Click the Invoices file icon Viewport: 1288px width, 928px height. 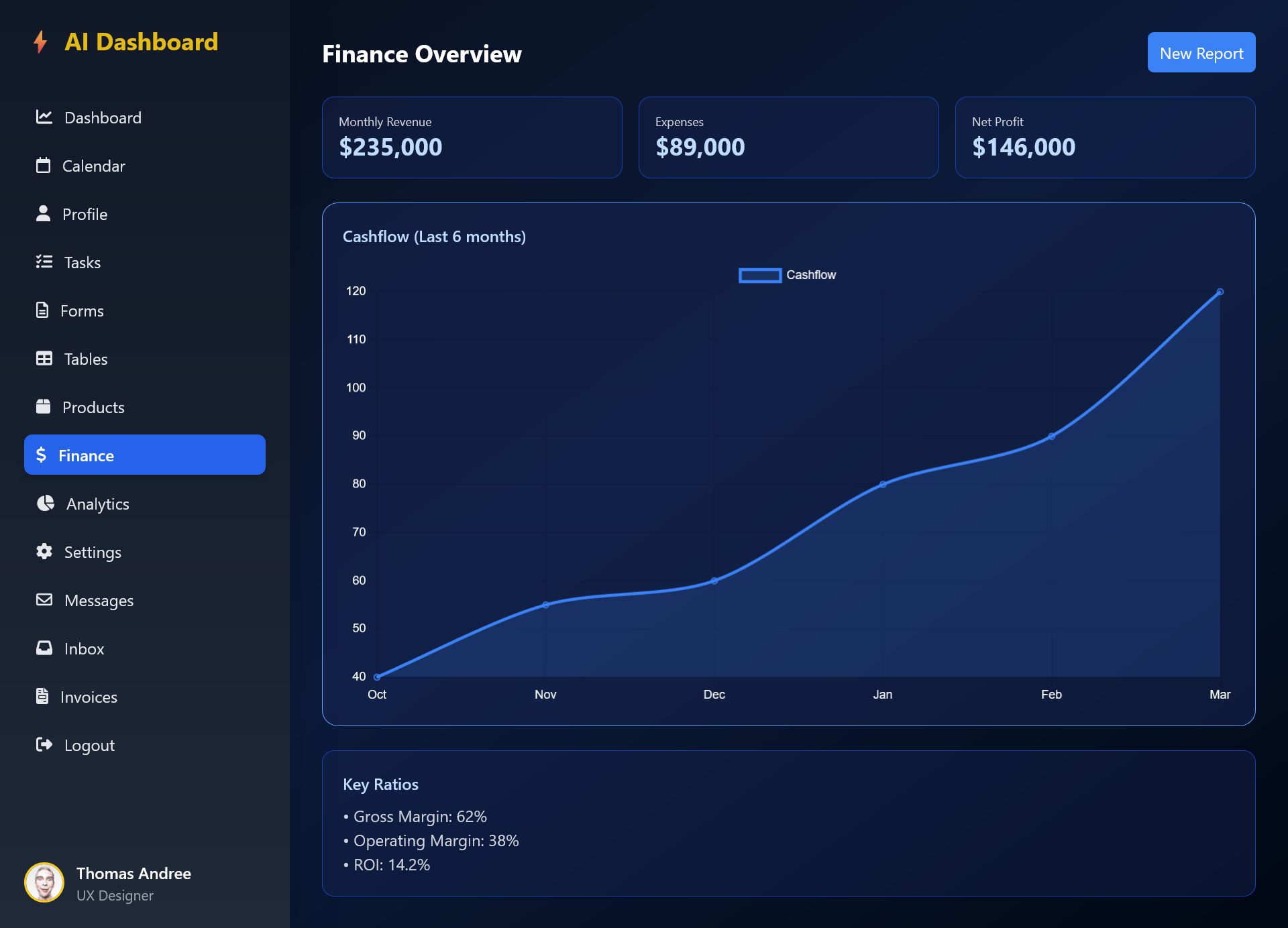42,696
